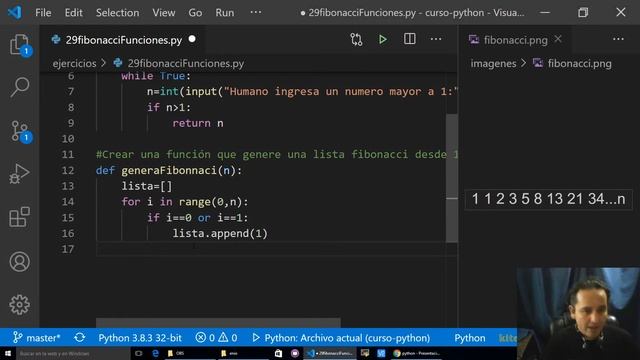Open more actions for fibonacci.png editor group
This screenshot has height=360, width=640.
point(618,39)
